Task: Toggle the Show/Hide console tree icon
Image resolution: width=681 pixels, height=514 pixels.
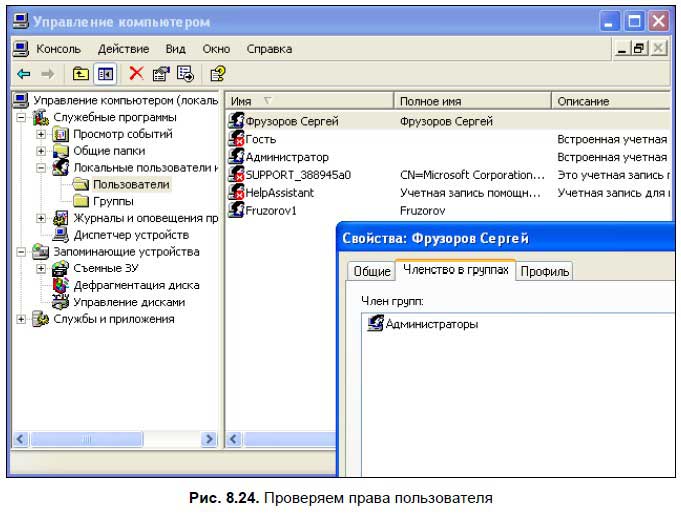Action: pyautogui.click(x=103, y=73)
